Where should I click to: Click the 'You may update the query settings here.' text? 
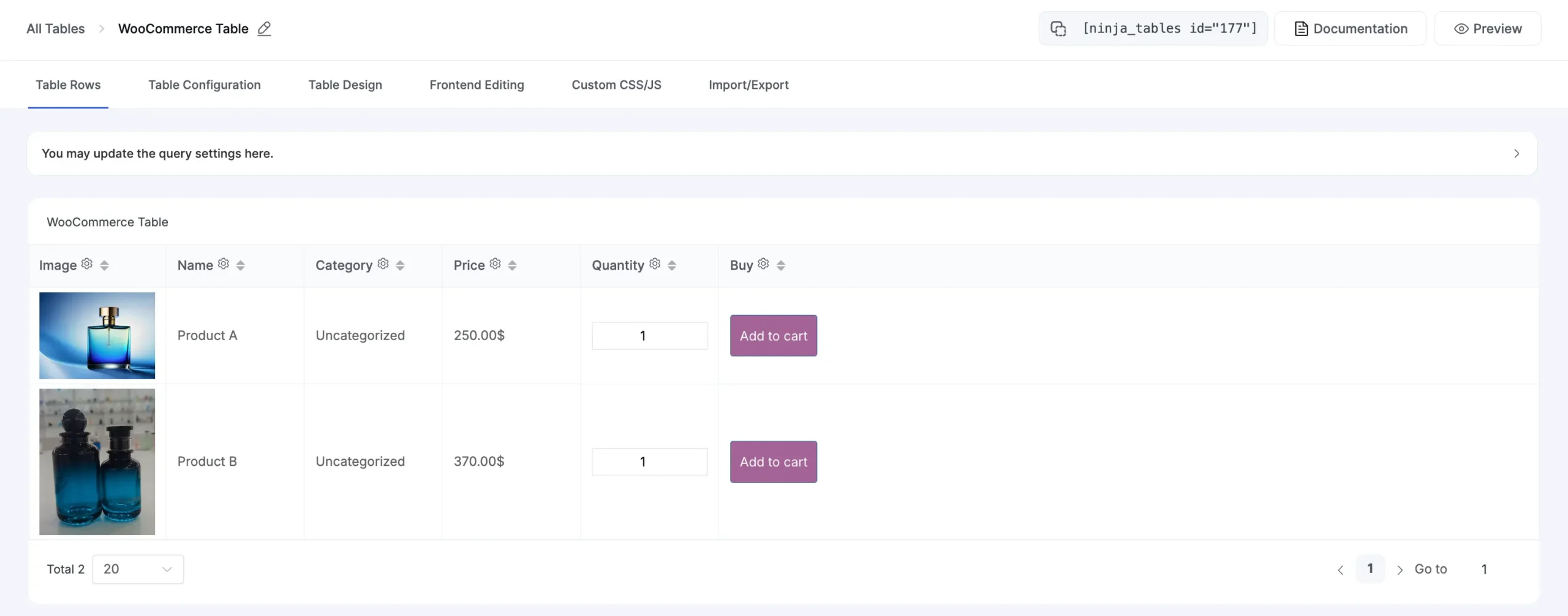(x=157, y=154)
